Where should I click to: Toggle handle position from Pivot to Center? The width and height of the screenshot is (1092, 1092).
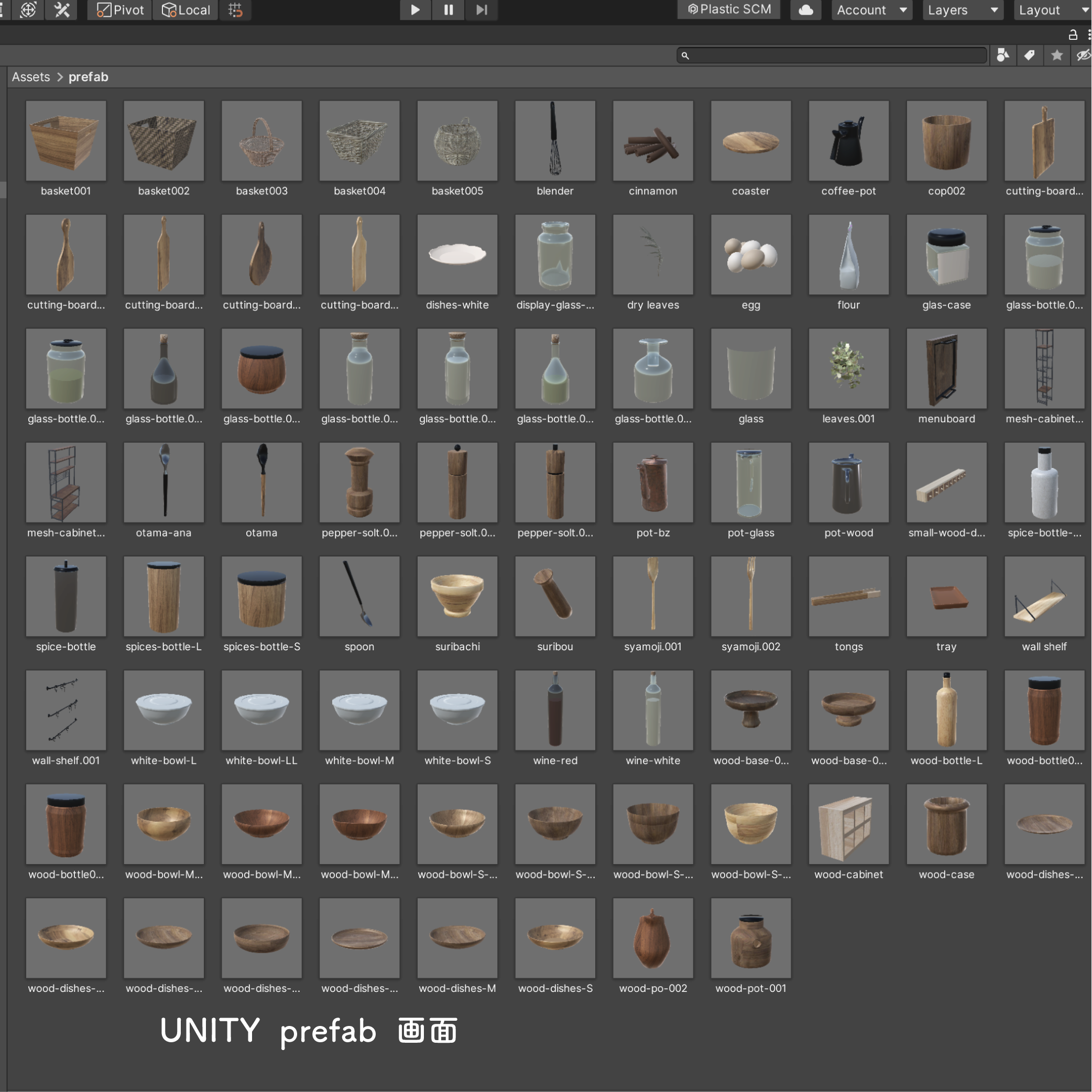(119, 10)
